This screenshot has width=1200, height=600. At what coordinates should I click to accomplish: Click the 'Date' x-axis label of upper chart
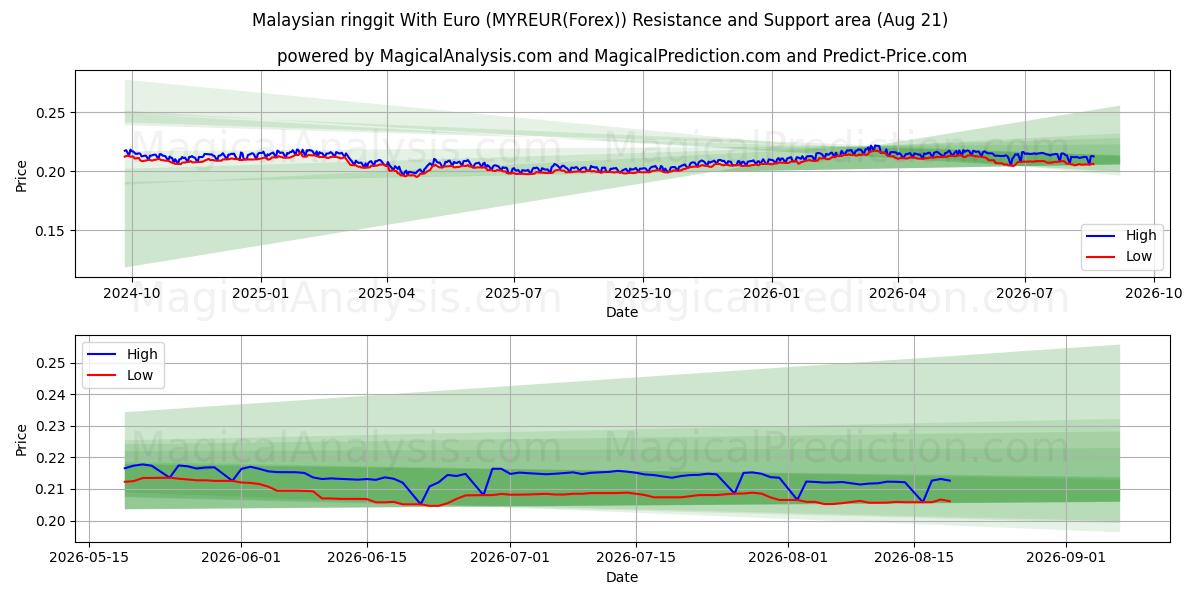tap(622, 312)
